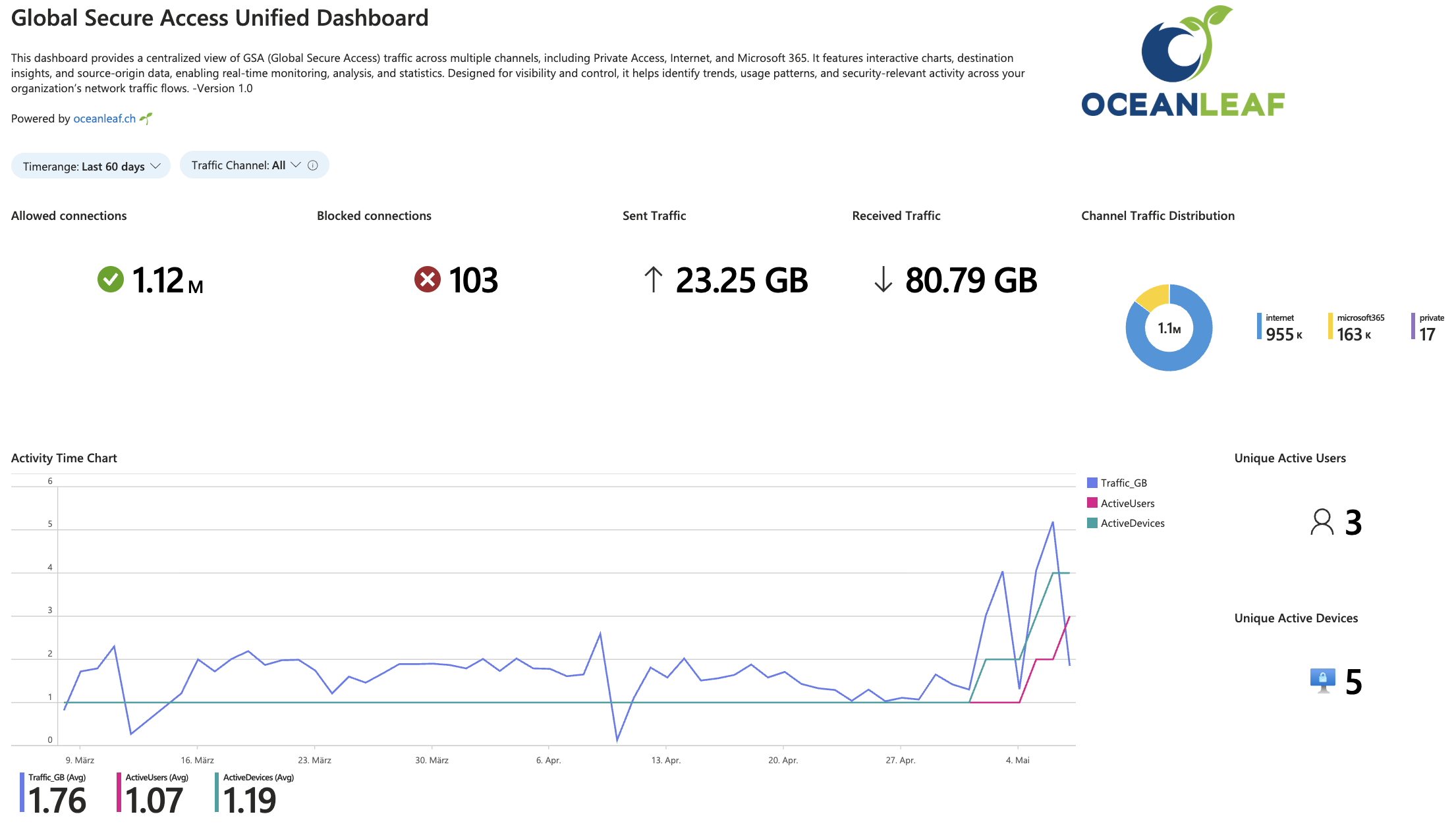Expand the Traffic Channel All dropdown
The height and width of the screenshot is (839, 1456).
point(245,165)
